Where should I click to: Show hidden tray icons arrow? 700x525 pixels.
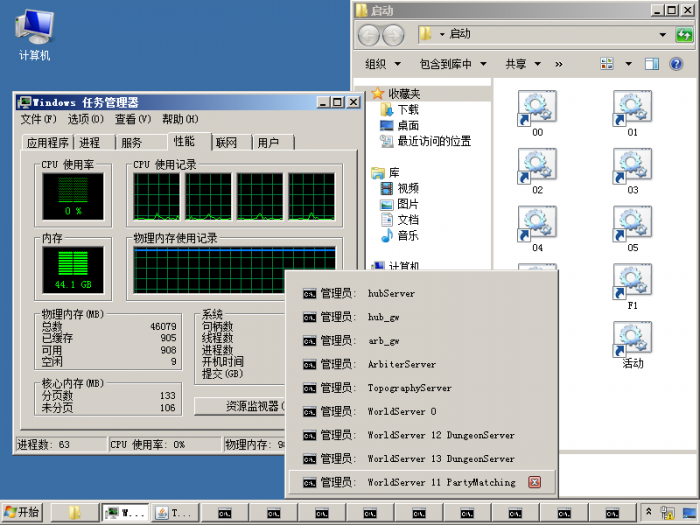pyautogui.click(x=649, y=512)
